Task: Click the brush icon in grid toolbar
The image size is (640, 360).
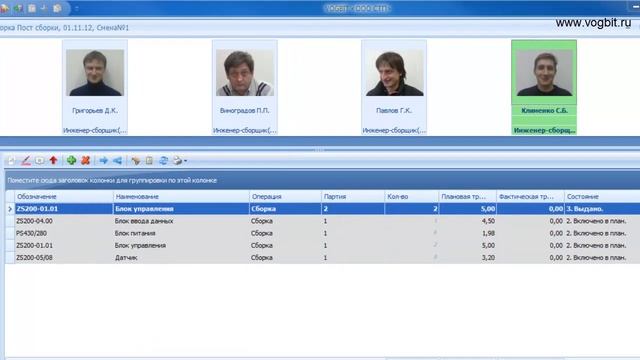Action: (136, 160)
